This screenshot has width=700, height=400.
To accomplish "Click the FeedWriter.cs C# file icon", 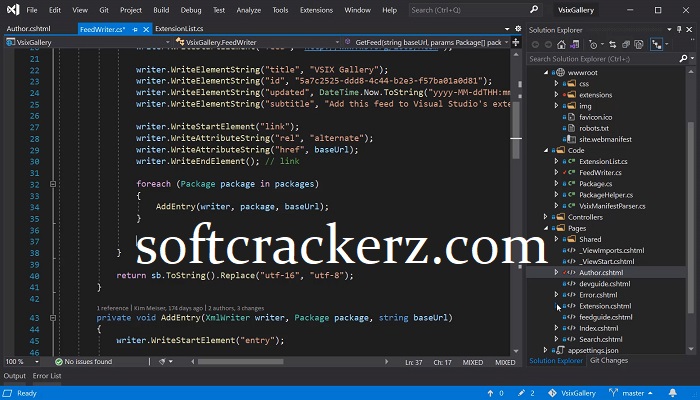I will [x=571, y=172].
